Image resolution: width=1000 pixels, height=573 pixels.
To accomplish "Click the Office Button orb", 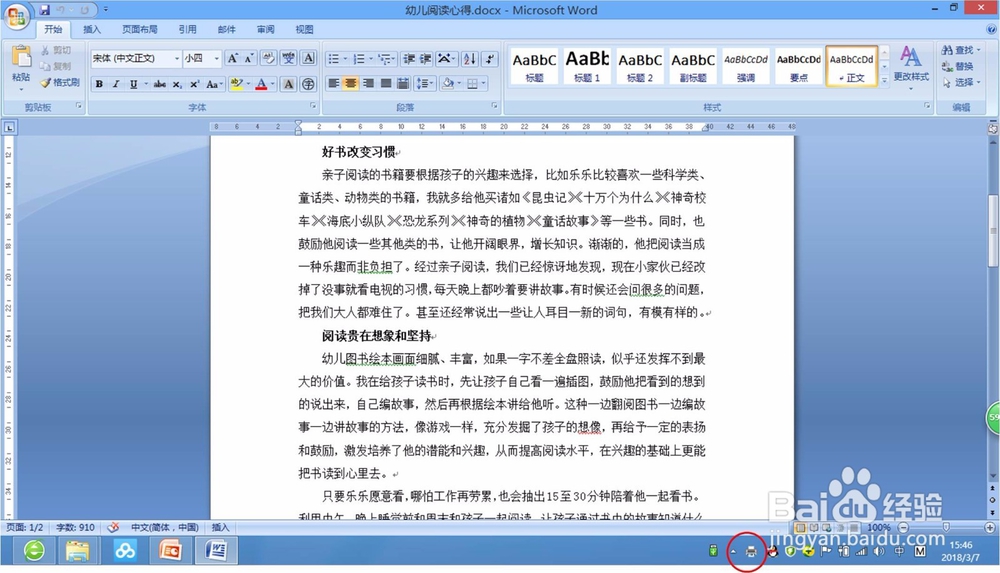I will (16, 16).
